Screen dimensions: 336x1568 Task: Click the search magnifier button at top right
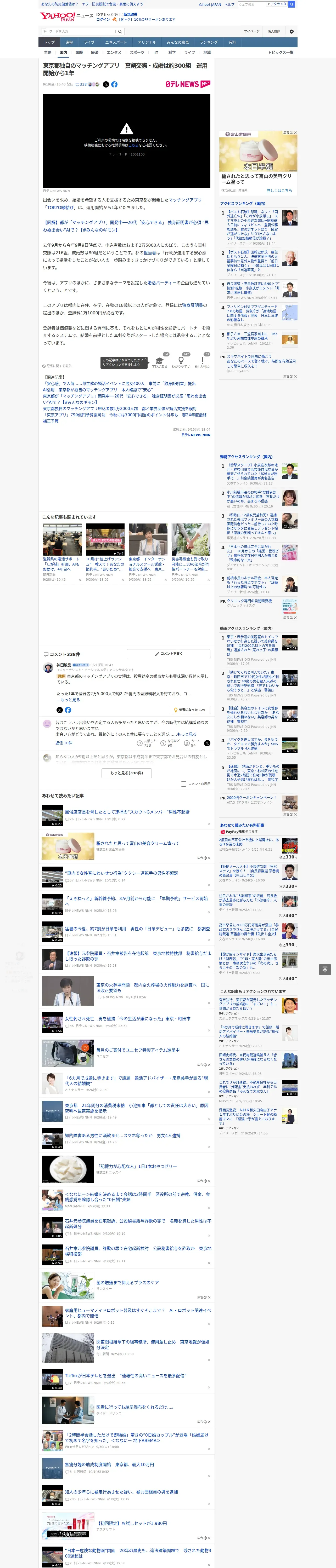click(x=292, y=4)
